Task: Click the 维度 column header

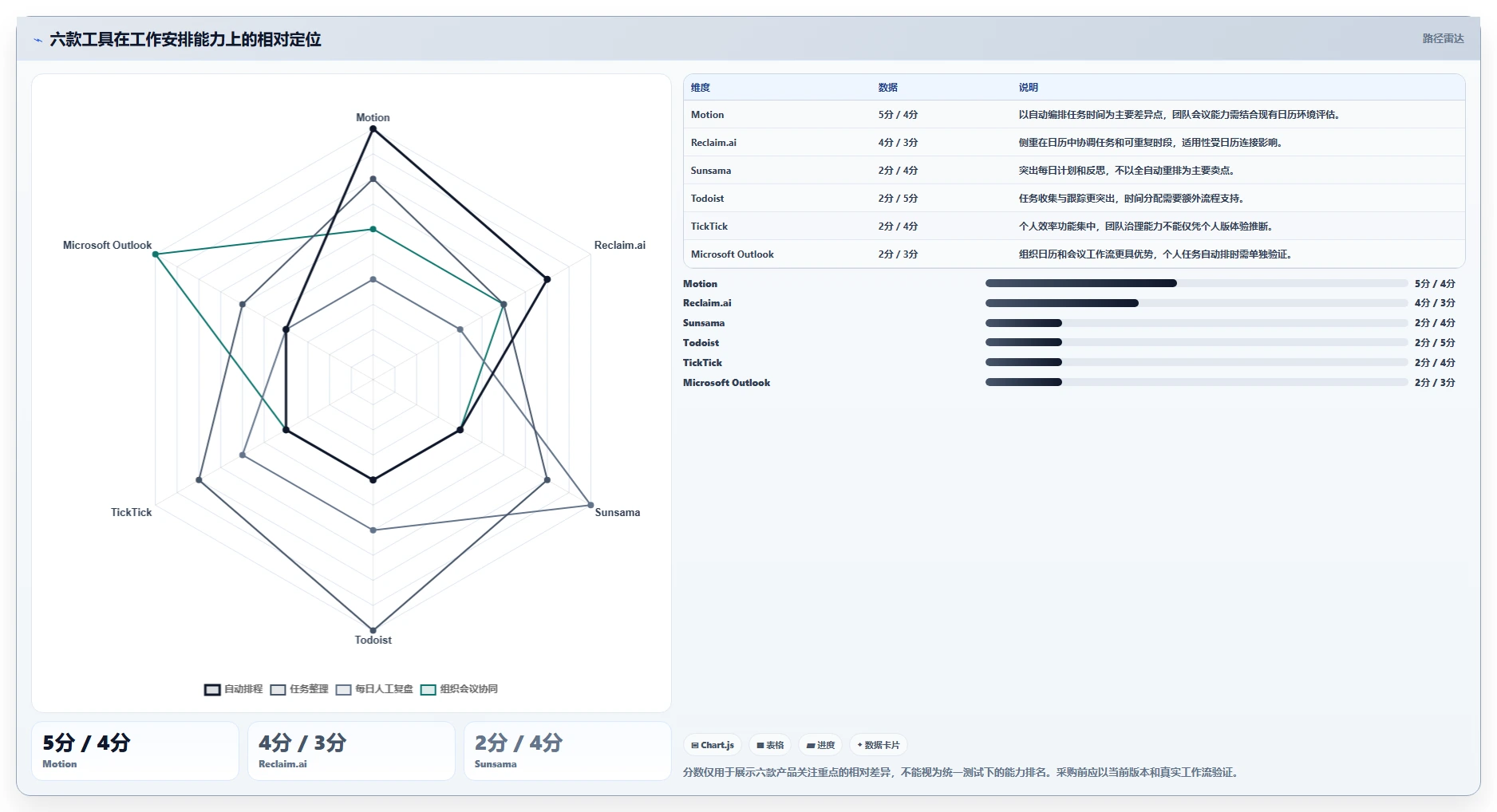Action: coord(700,88)
